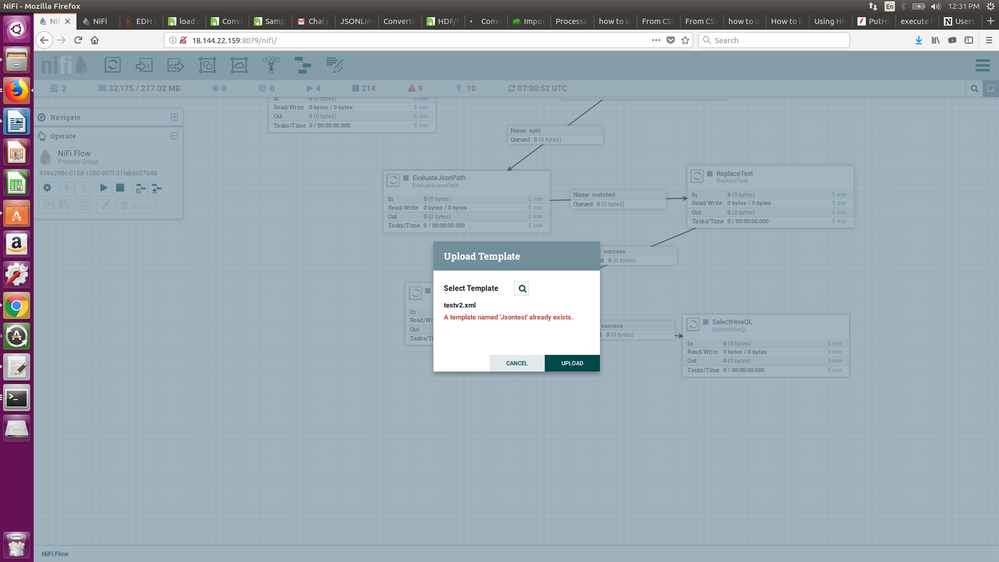Click the Firefox Search field
The width and height of the screenshot is (999, 562).
coord(773,40)
